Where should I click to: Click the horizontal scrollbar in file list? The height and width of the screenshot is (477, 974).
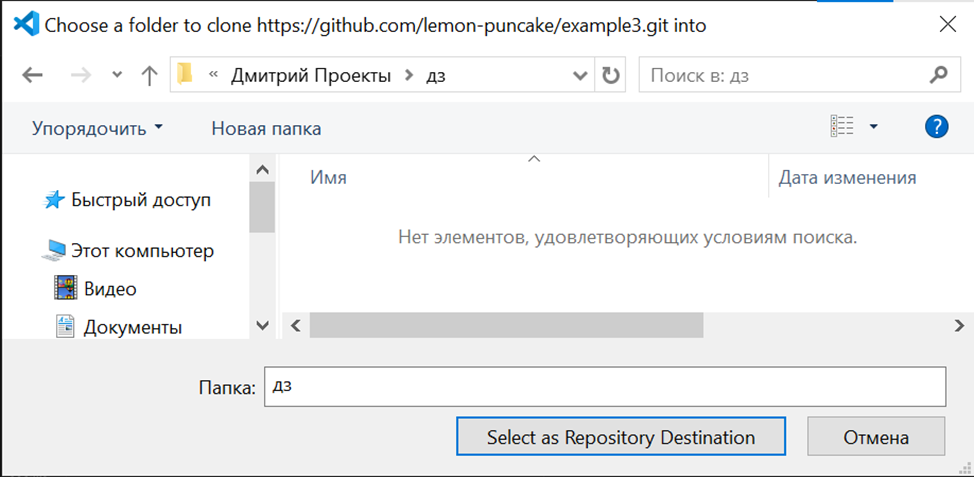(x=506, y=325)
